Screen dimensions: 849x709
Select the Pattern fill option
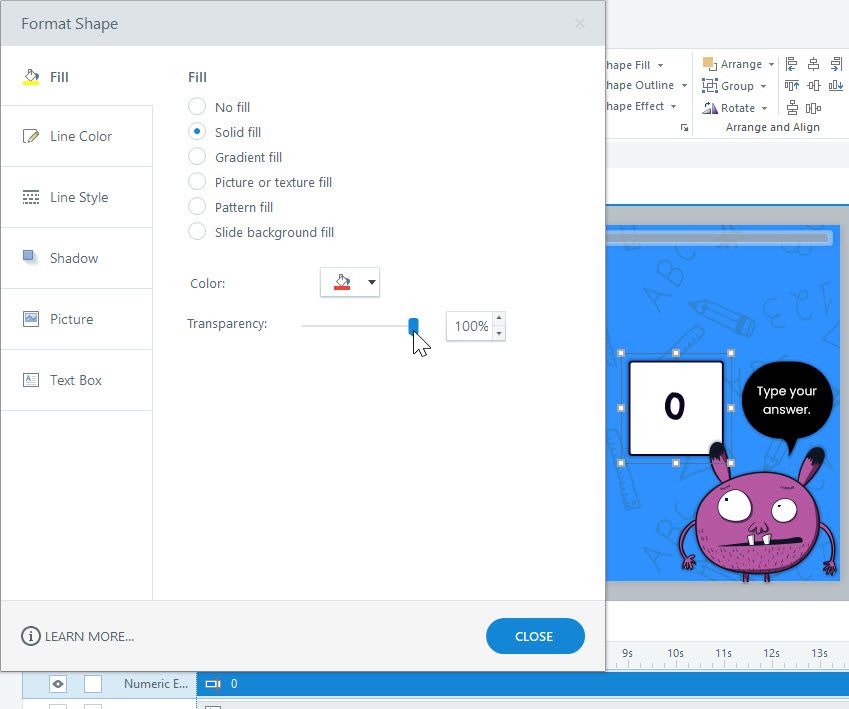[x=197, y=206]
